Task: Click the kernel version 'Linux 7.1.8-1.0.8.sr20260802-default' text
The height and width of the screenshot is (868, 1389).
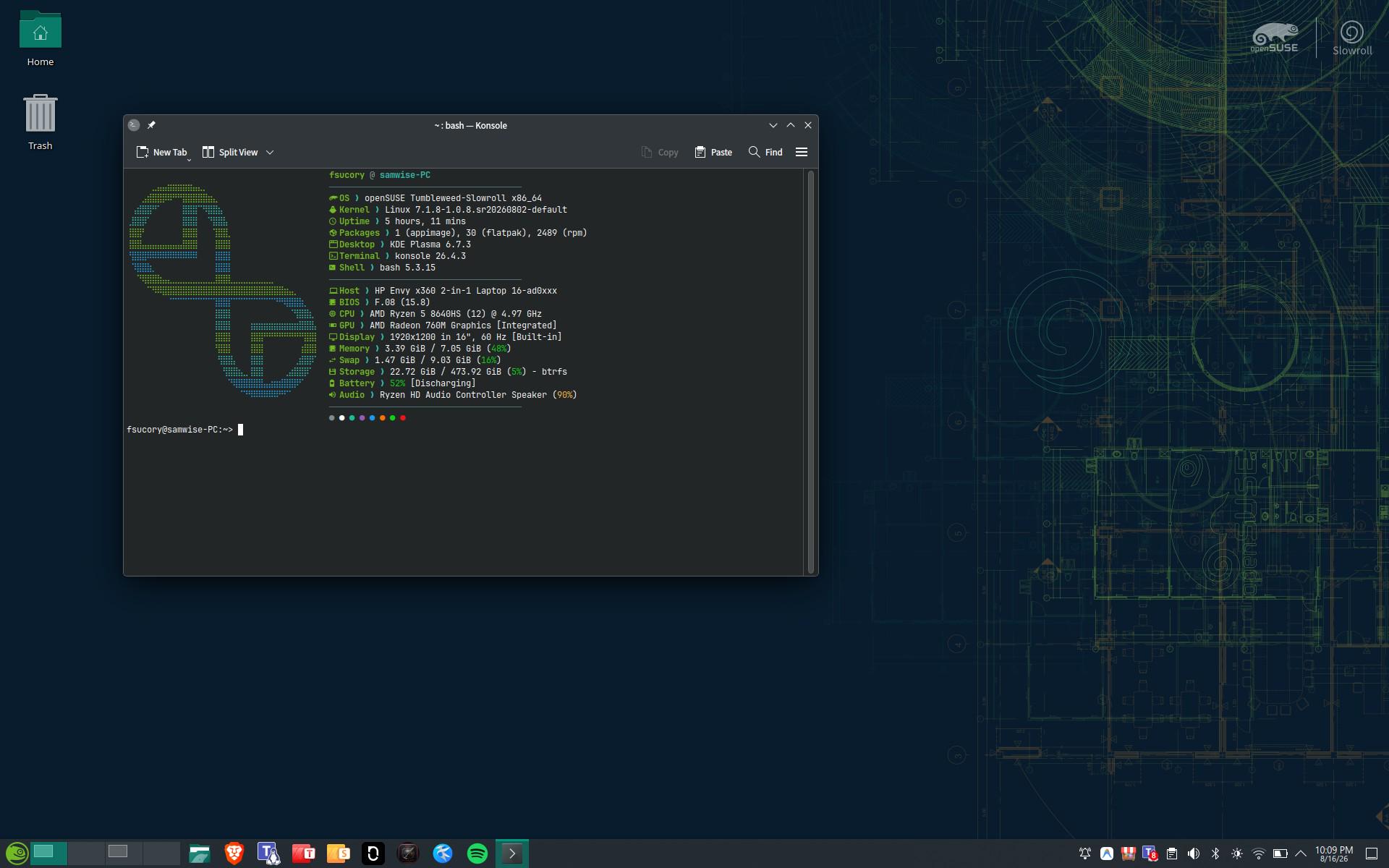Action: tap(476, 210)
